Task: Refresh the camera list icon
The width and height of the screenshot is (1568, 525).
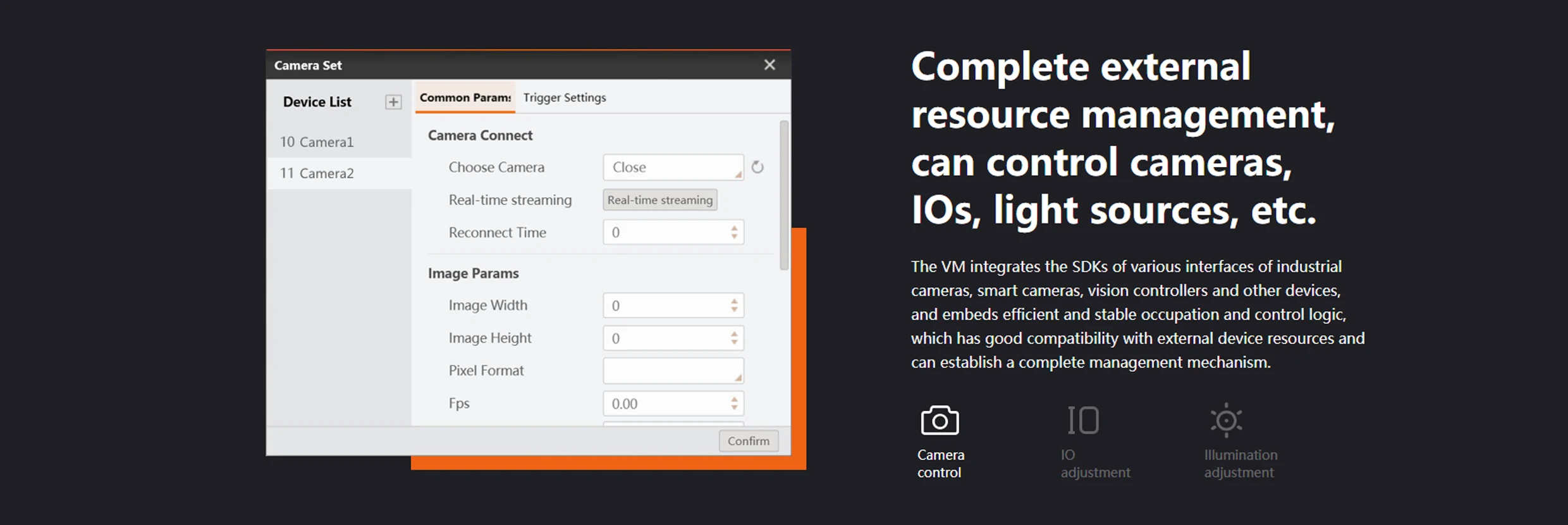Action: coord(757,167)
